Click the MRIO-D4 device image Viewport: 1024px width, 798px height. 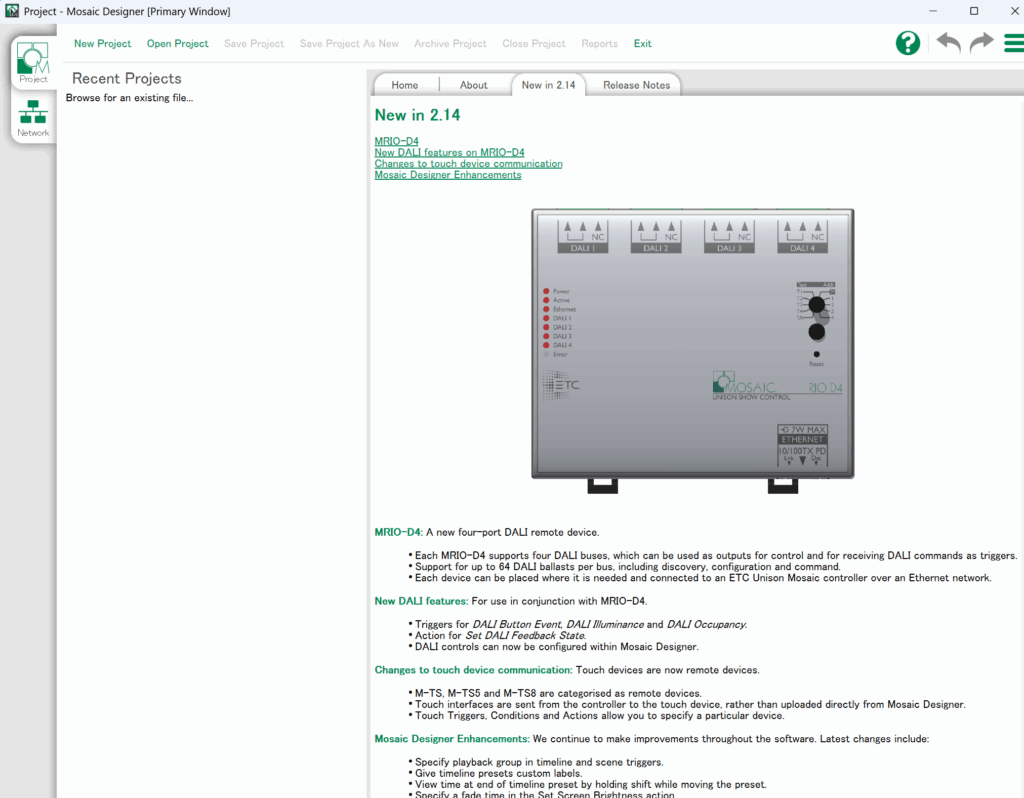point(693,350)
